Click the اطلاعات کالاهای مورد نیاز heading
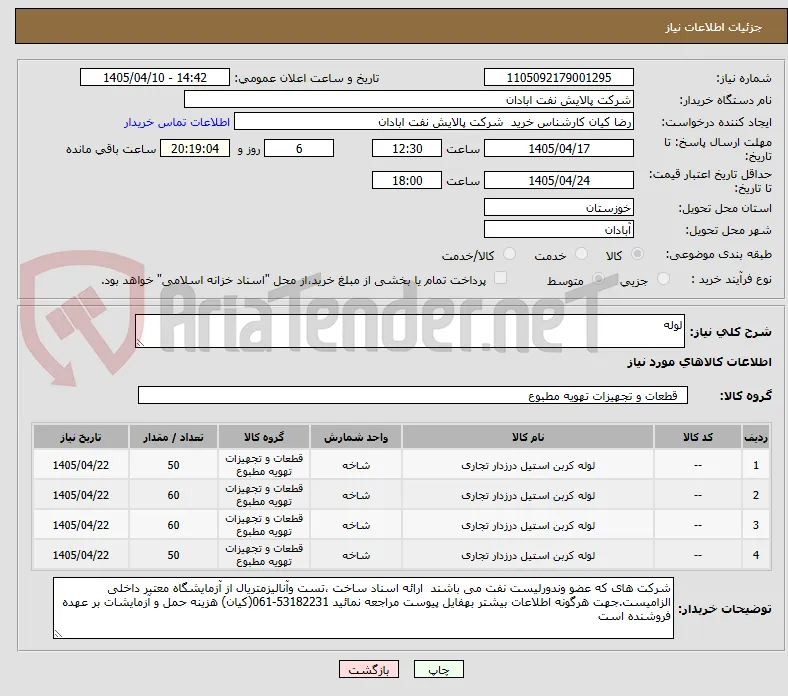This screenshot has height=696, width=788. pyautogui.click(x=699, y=362)
